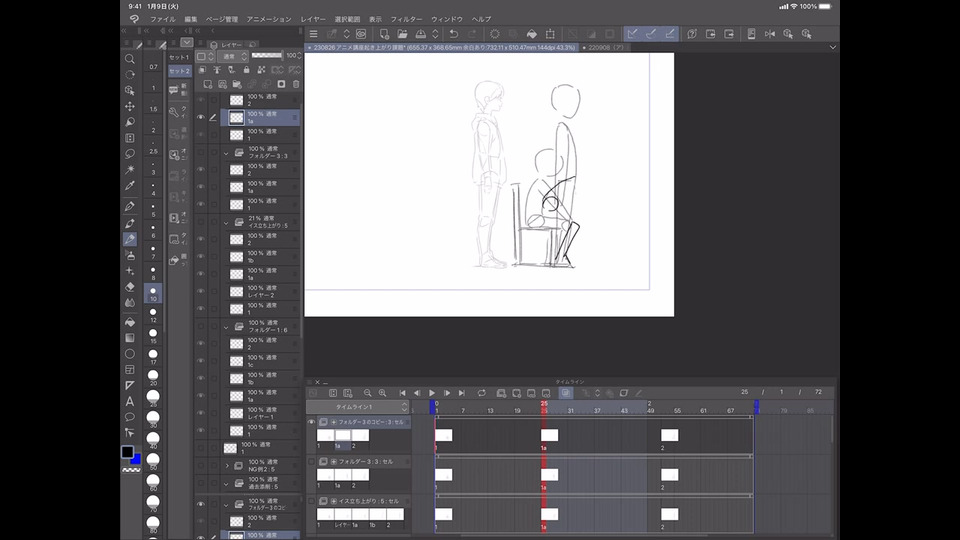
Task: Toggle loop playback in timeline
Action: 482,393
